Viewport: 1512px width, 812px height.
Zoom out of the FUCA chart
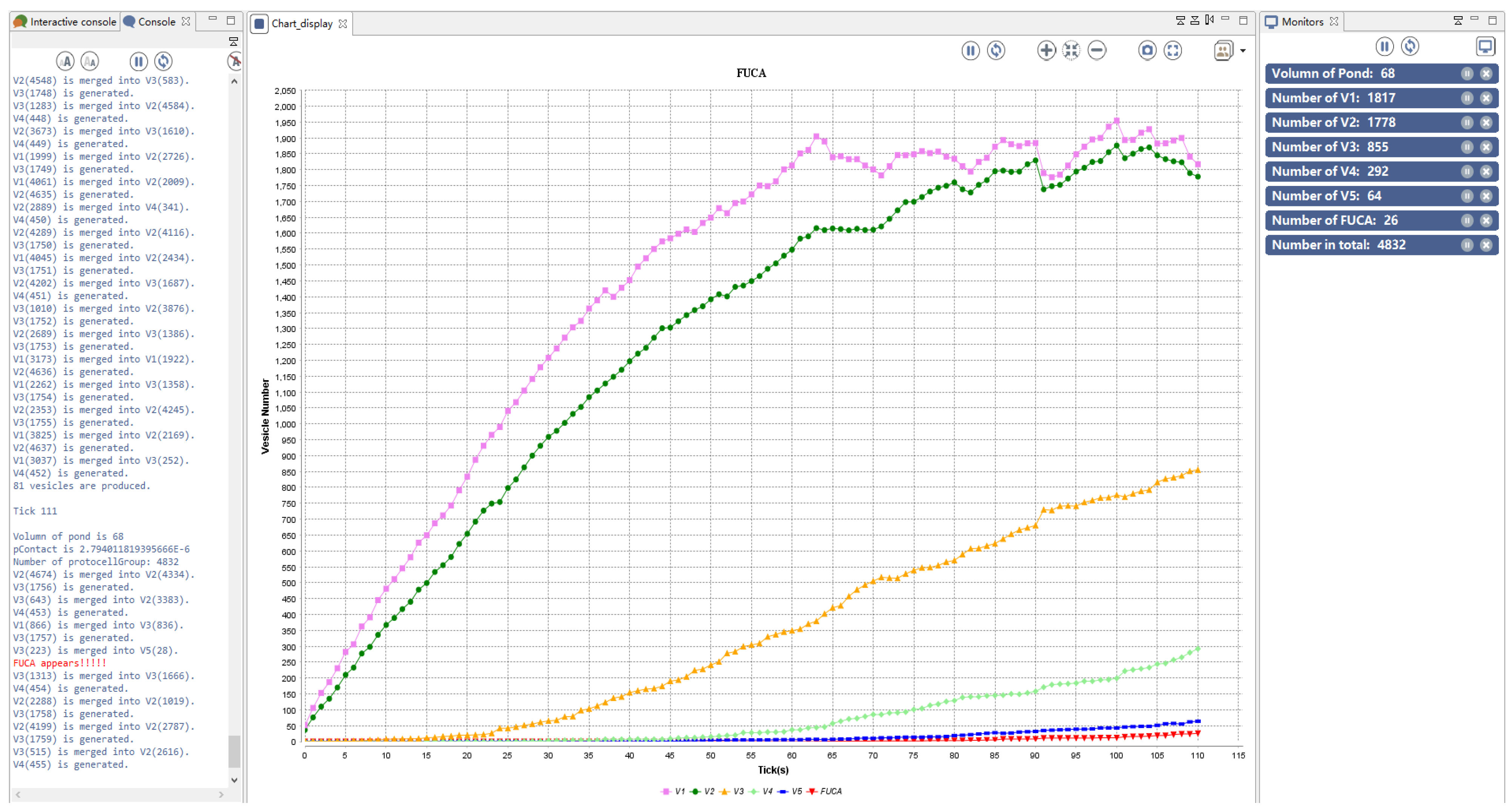(1097, 51)
